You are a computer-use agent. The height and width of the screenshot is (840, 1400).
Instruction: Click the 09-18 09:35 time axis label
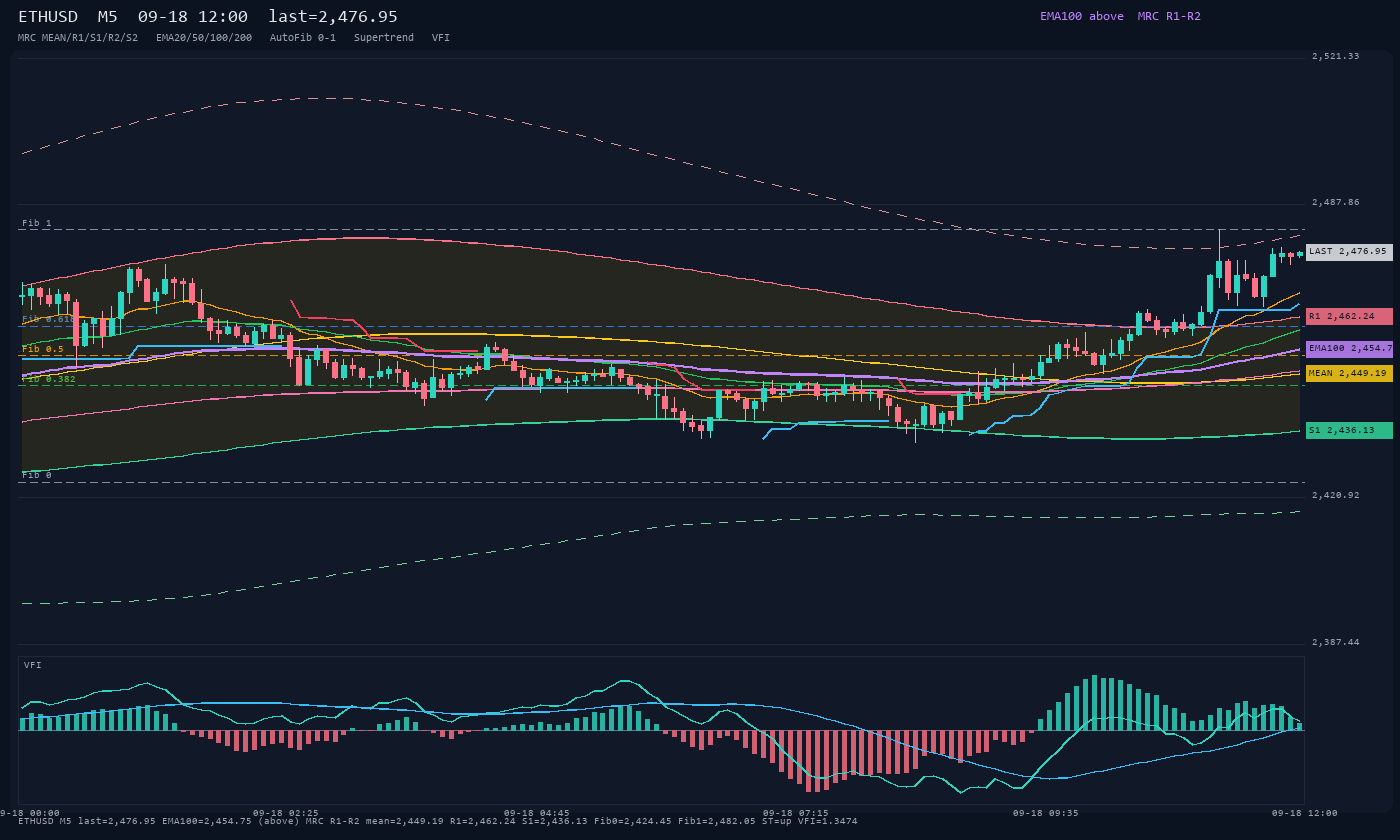(1046, 813)
